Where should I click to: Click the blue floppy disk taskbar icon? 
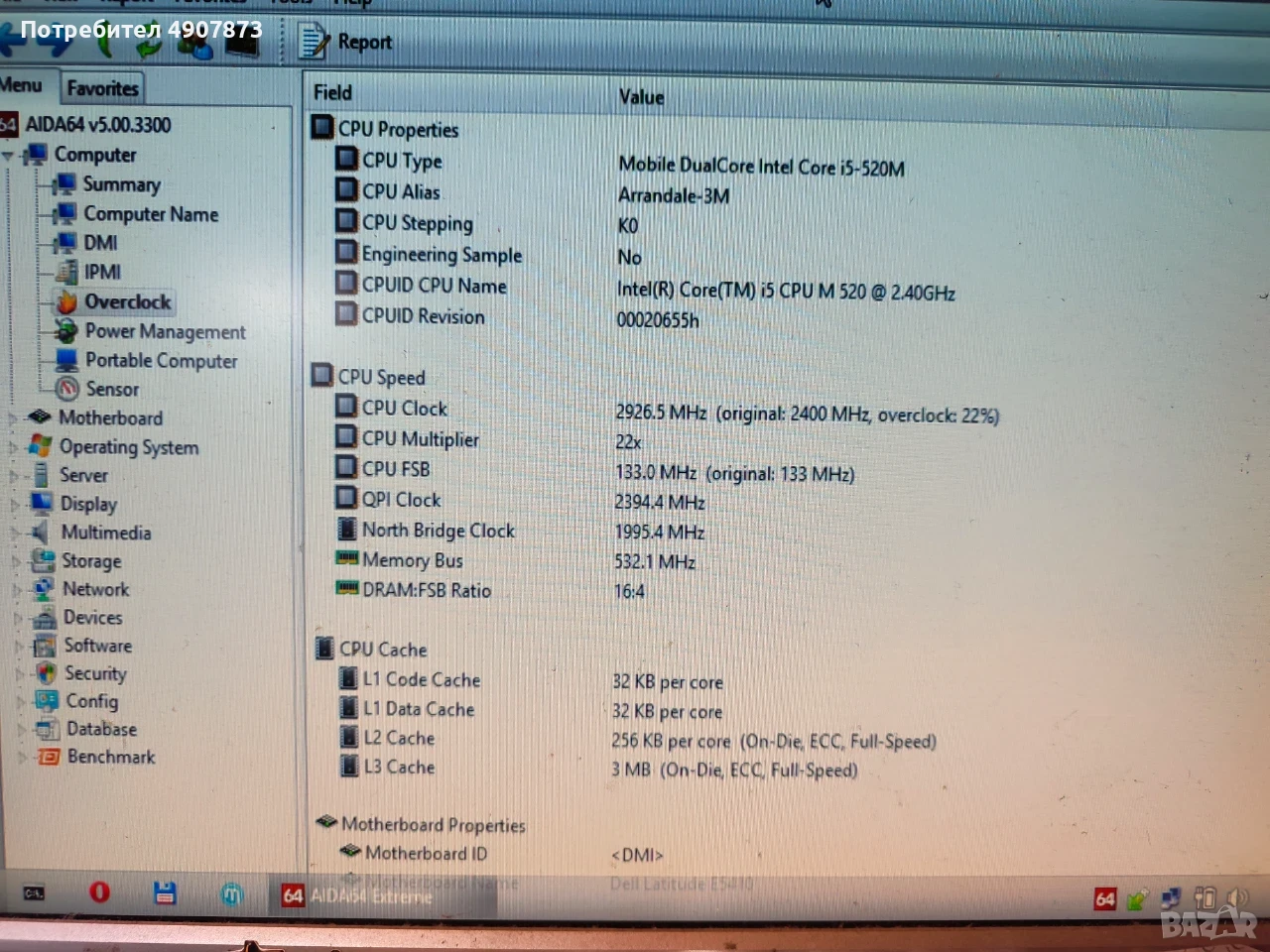point(165,892)
